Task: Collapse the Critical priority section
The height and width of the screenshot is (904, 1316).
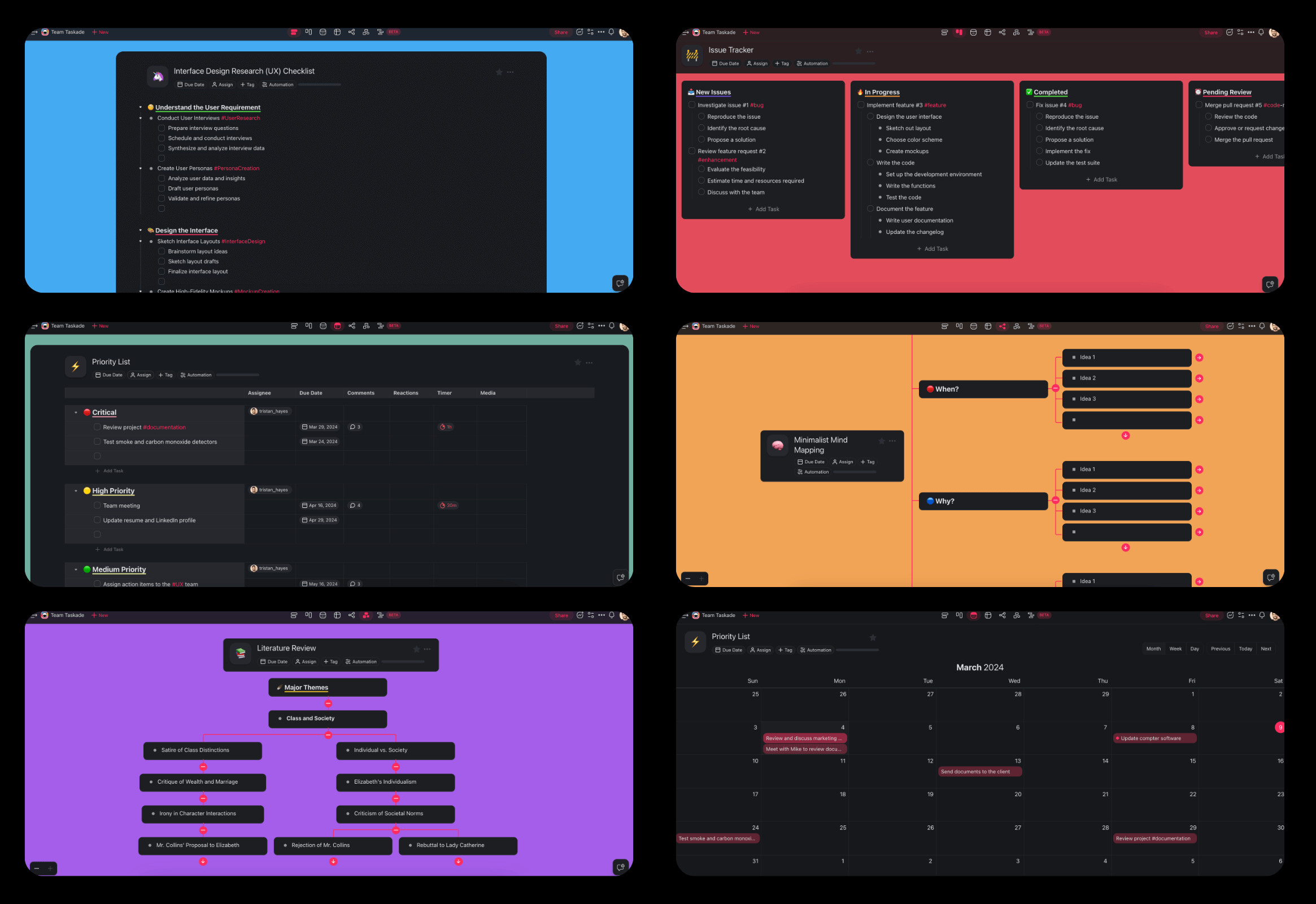Action: pos(76,412)
